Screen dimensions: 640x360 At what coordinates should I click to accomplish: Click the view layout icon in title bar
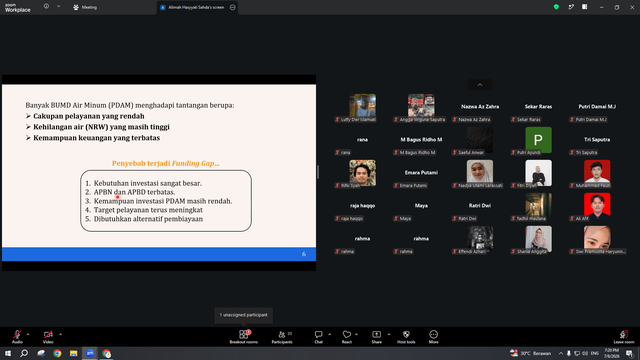584,7
